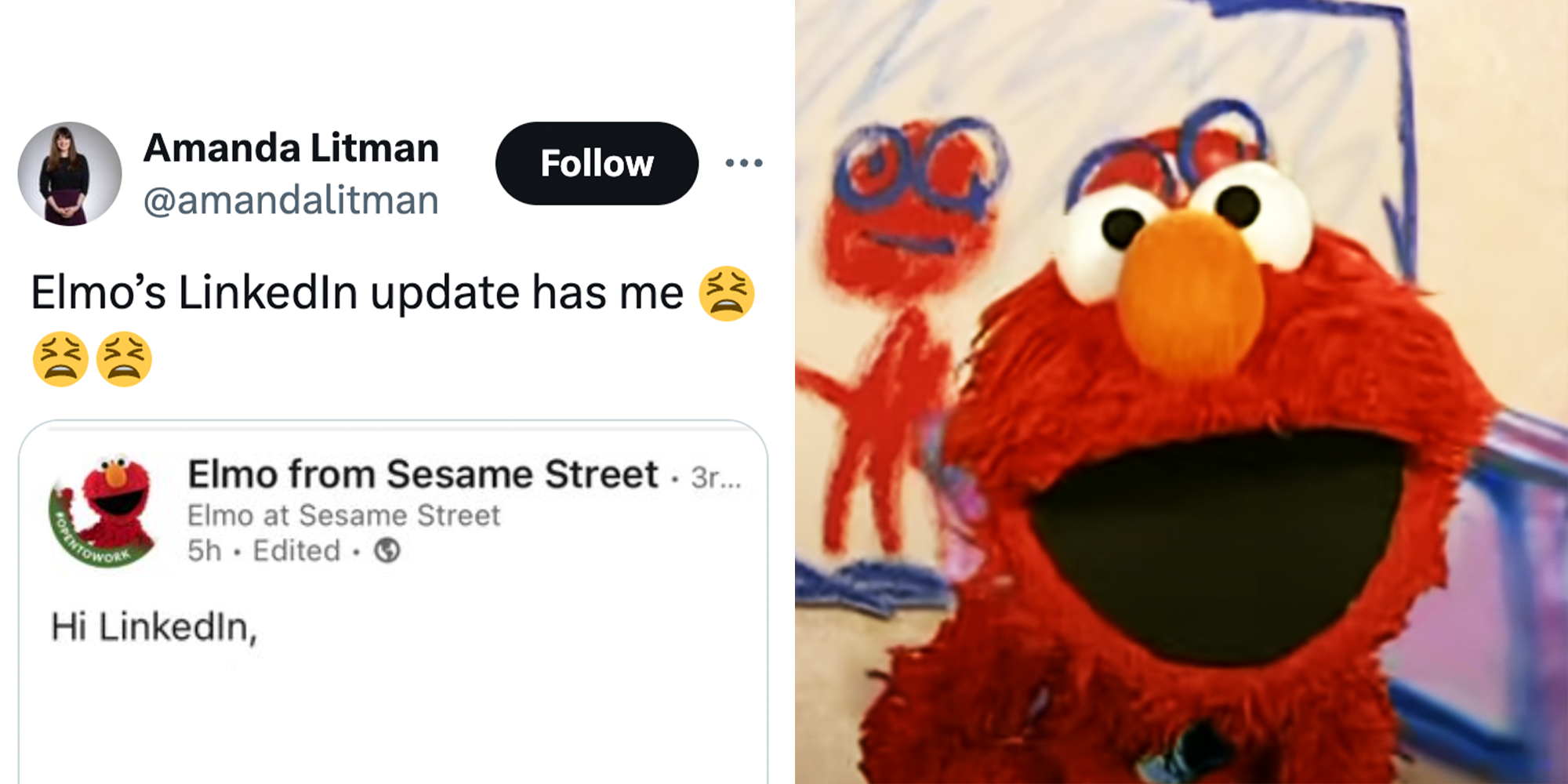1568x784 pixels.
Task: Click the @amandalitman handle
Action: (290, 201)
